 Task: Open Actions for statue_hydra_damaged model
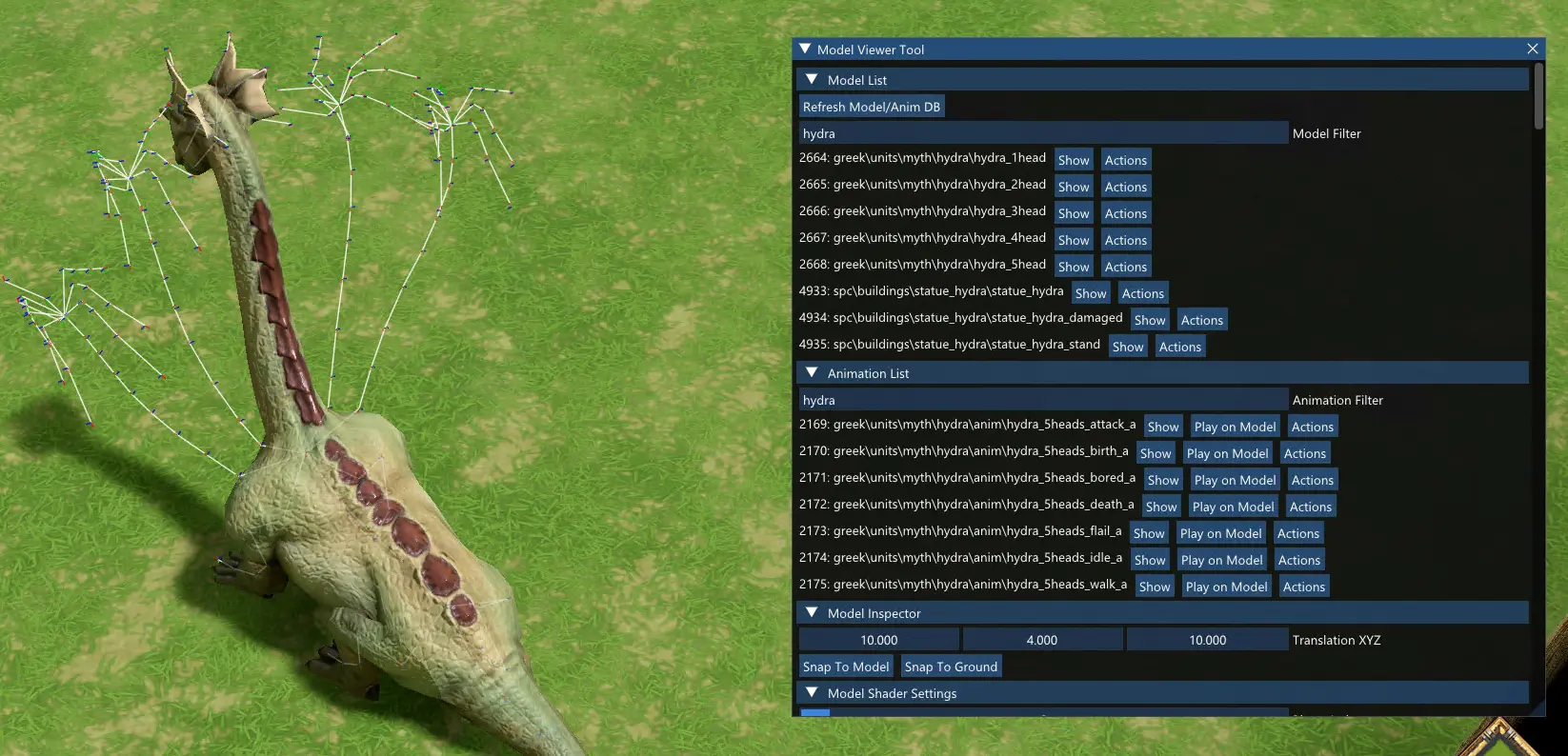1202,320
